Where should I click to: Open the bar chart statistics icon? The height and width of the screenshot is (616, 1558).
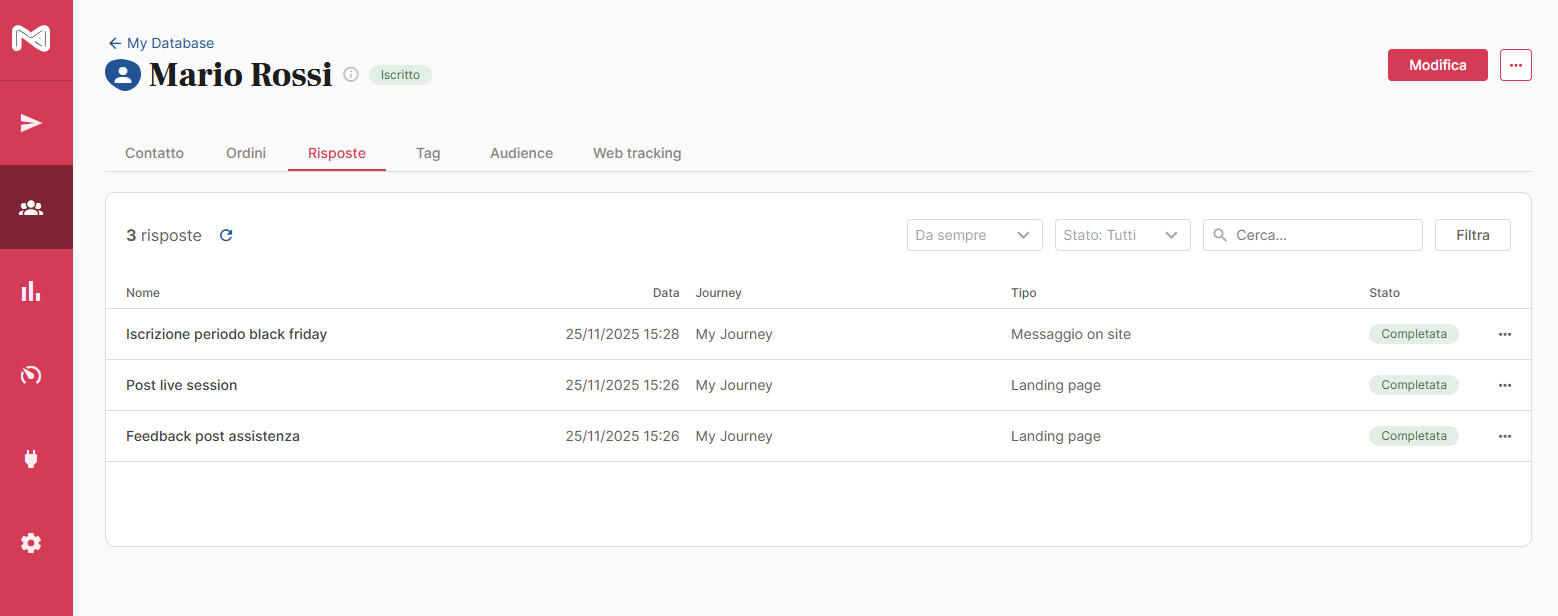[x=31, y=291]
